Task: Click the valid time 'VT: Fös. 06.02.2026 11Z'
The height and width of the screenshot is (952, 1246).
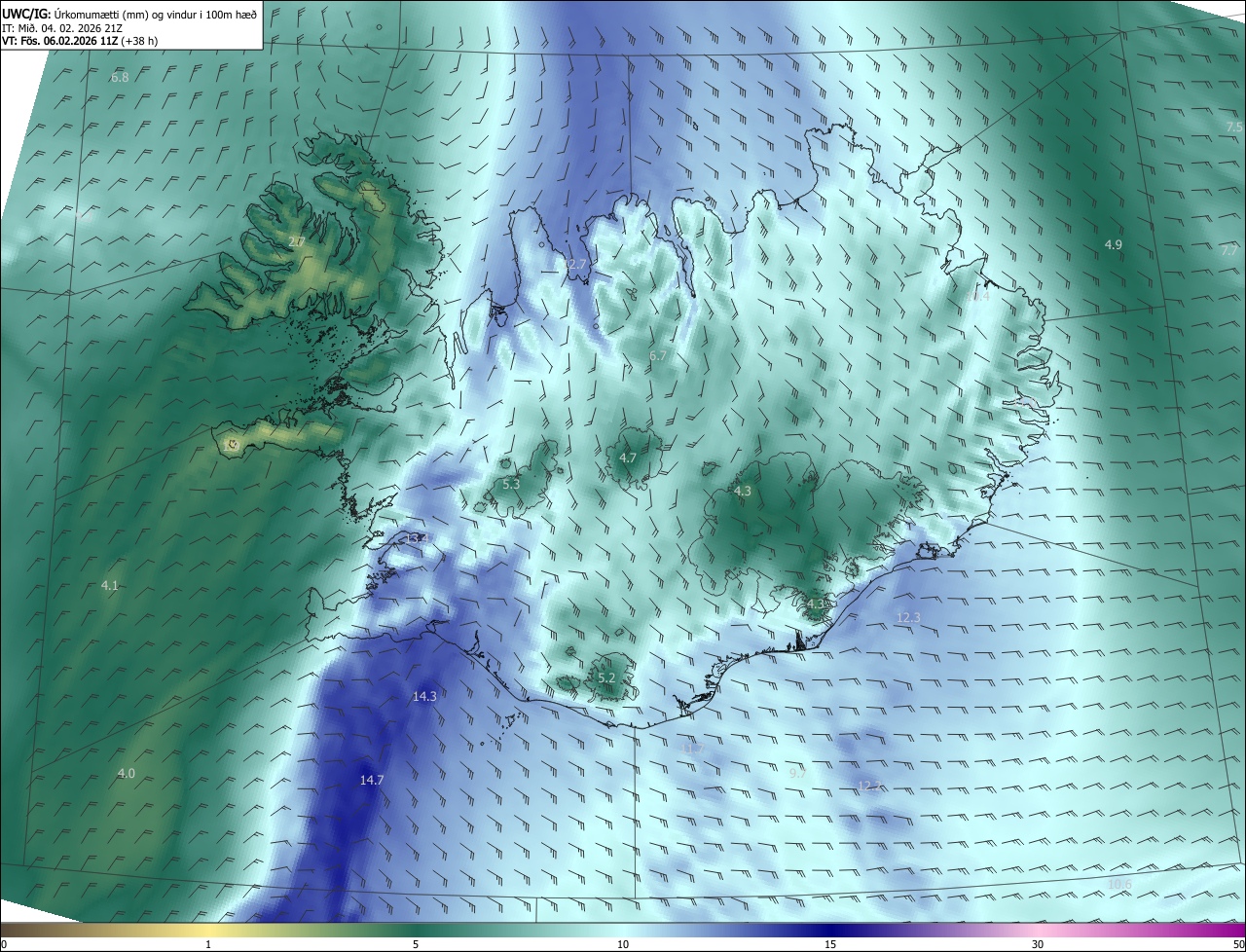Action: tap(61, 41)
